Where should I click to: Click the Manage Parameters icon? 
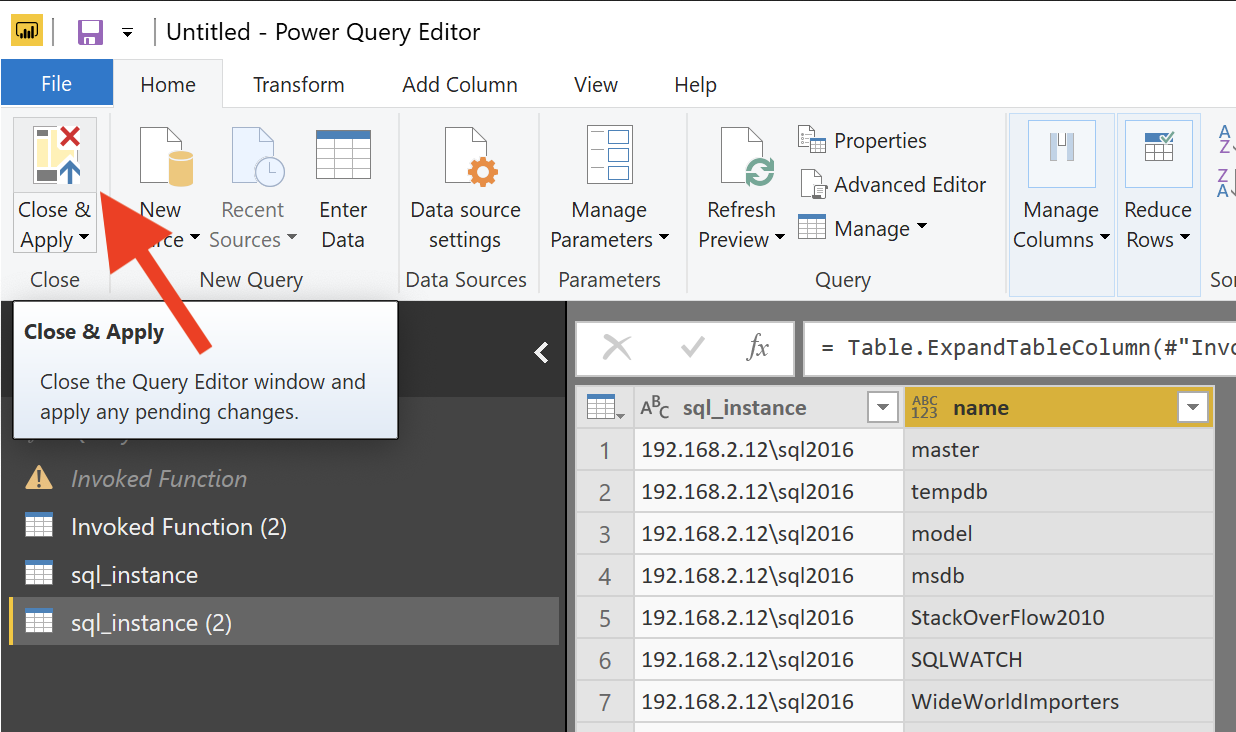609,155
